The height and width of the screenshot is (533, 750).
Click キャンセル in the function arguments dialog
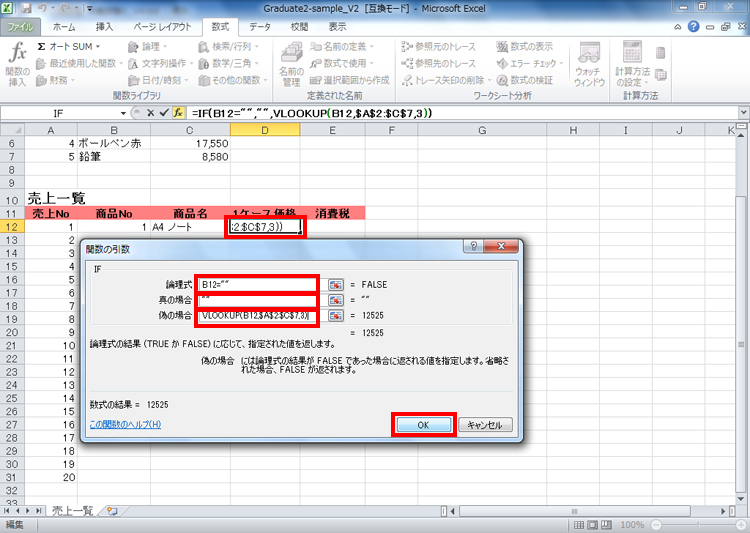485,425
